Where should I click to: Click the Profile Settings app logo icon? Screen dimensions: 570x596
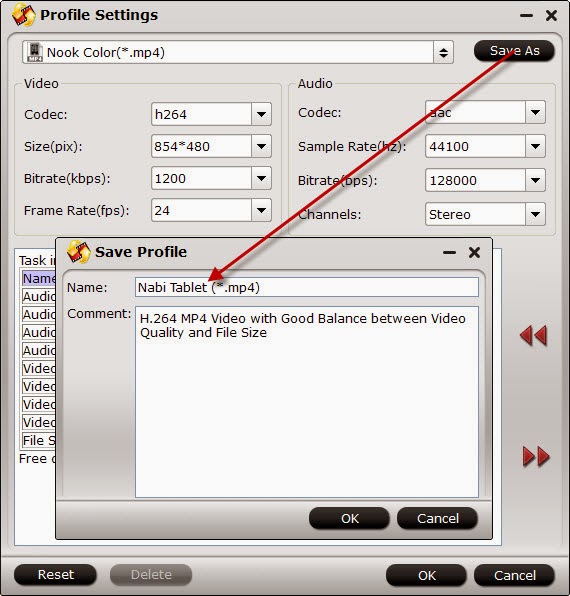click(24, 16)
